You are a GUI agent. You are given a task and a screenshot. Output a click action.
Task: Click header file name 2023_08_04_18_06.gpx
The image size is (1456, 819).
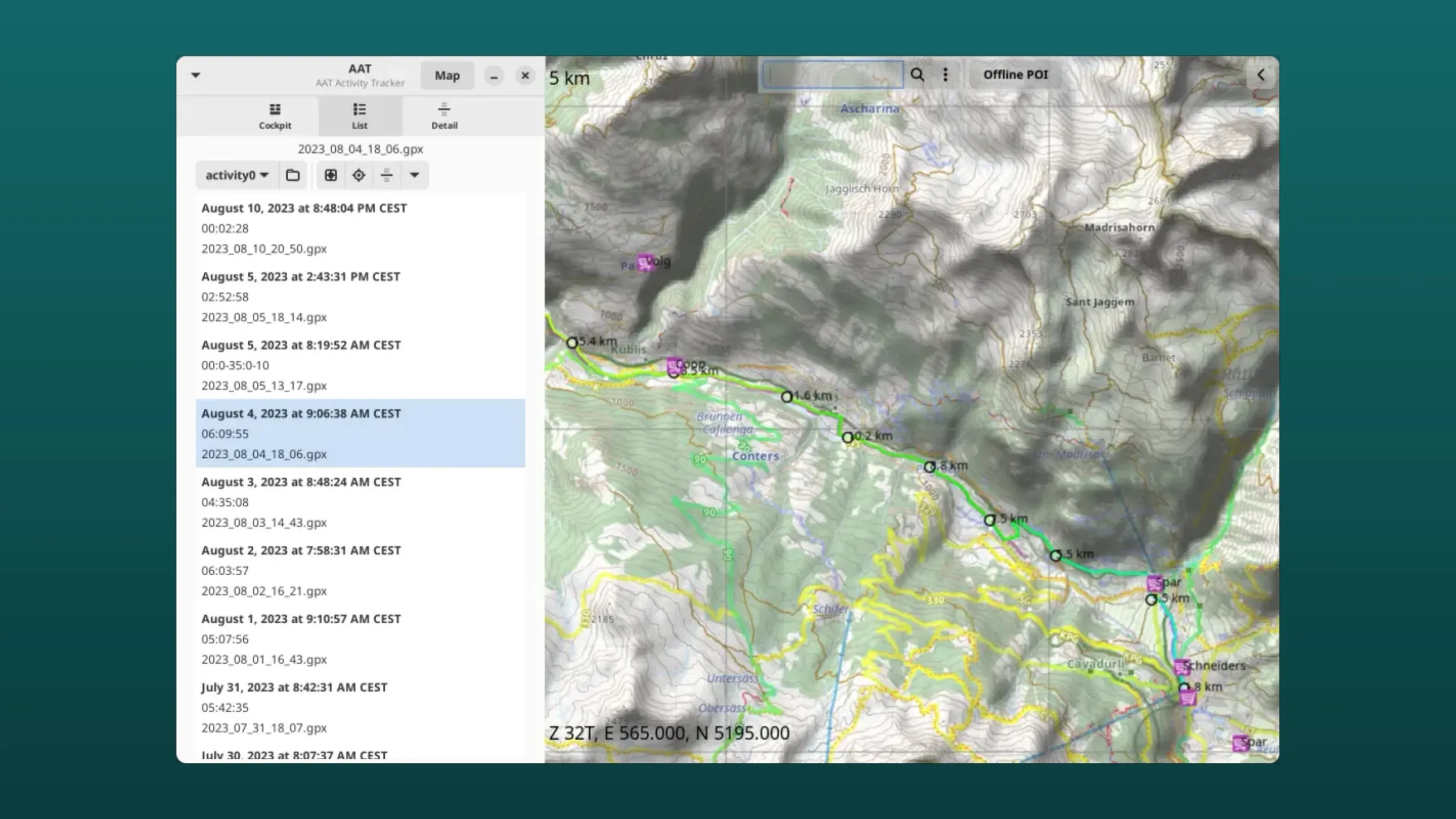point(360,149)
